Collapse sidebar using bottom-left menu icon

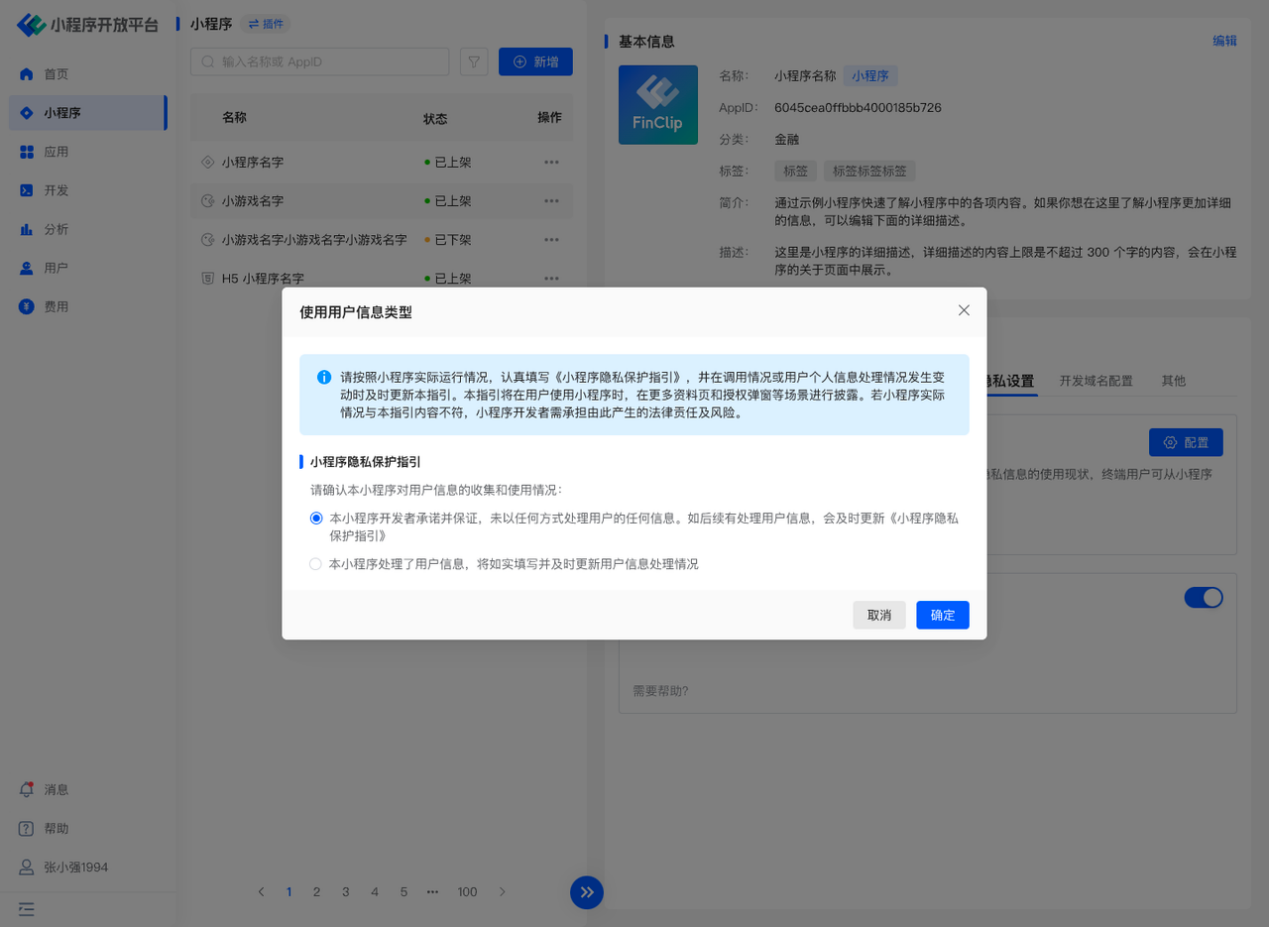tap(27, 909)
